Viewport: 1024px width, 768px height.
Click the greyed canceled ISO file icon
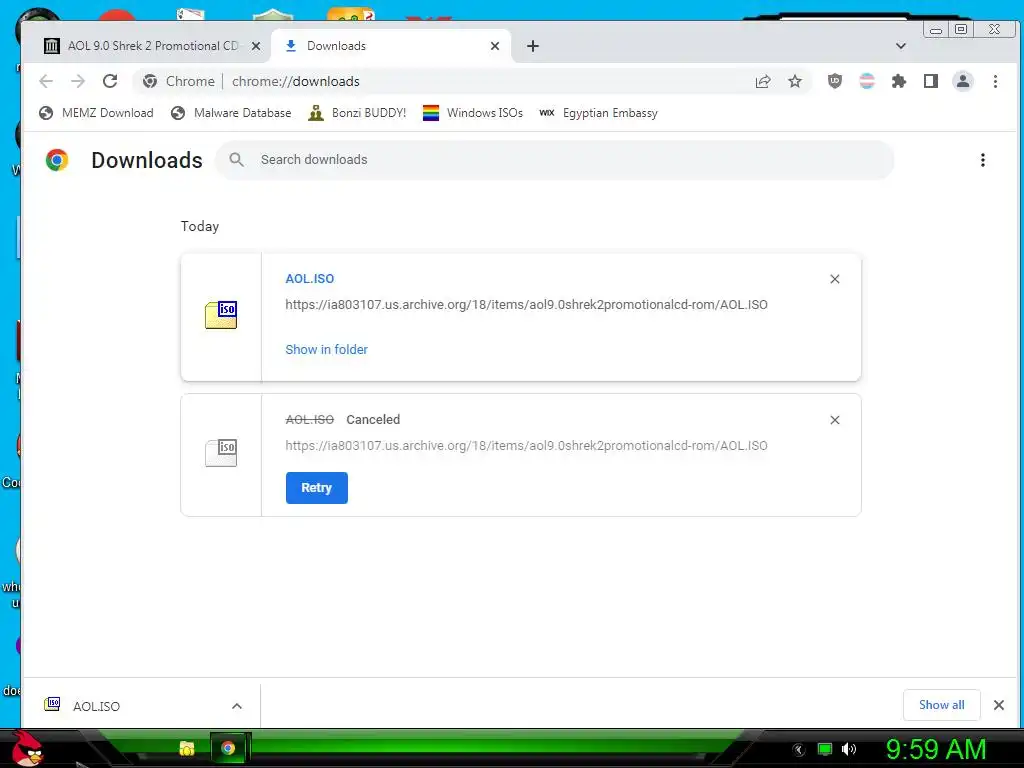pyautogui.click(x=221, y=453)
